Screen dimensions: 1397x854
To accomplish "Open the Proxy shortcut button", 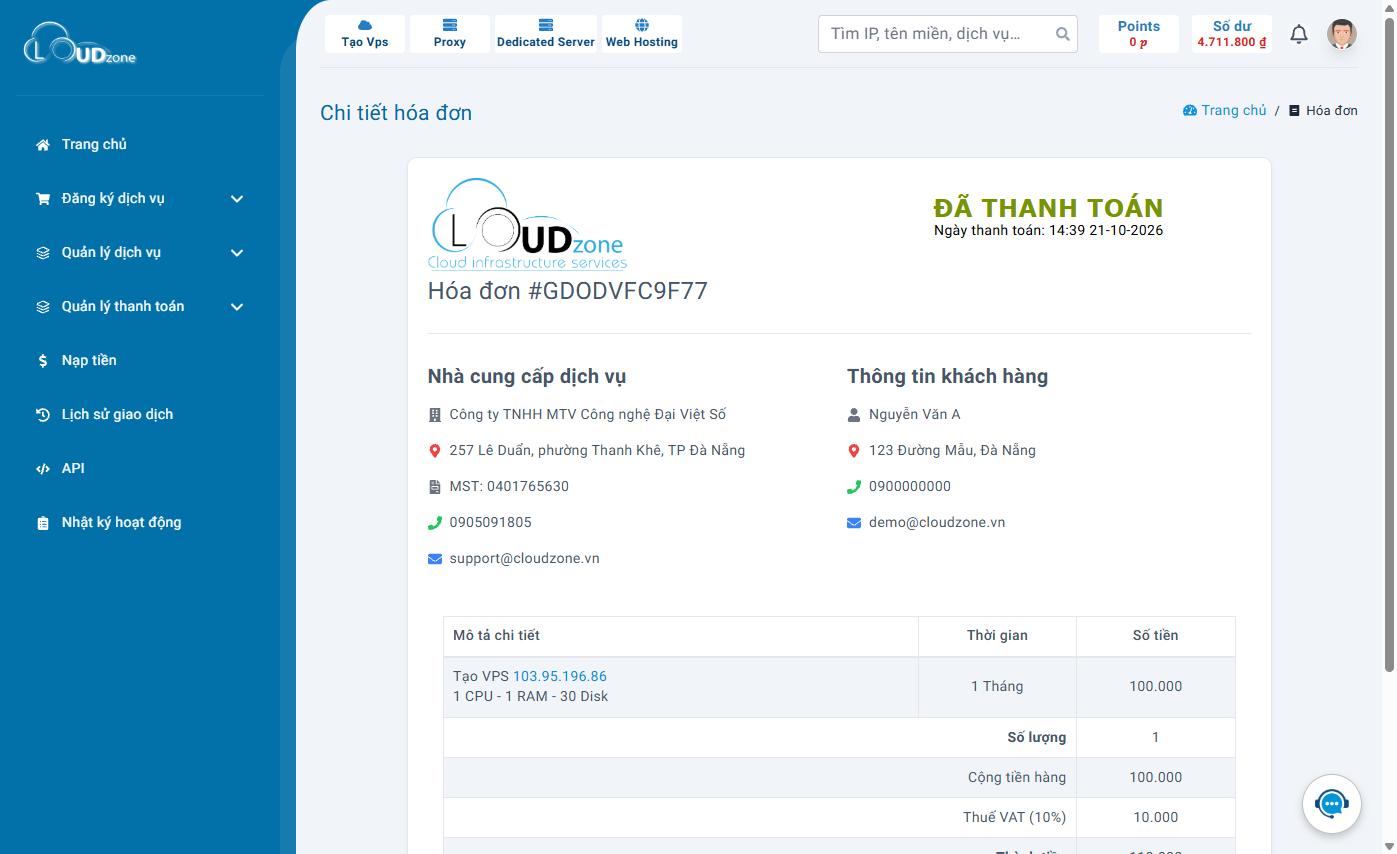I will coord(450,34).
